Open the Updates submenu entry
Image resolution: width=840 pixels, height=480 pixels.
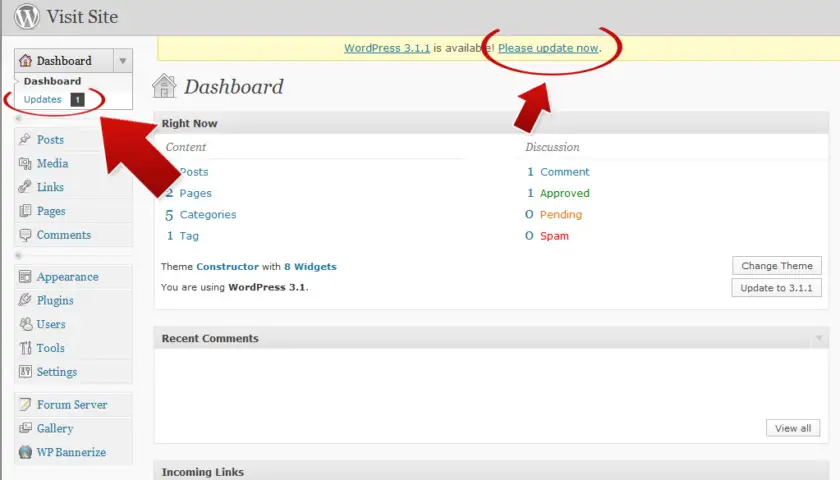pos(43,100)
